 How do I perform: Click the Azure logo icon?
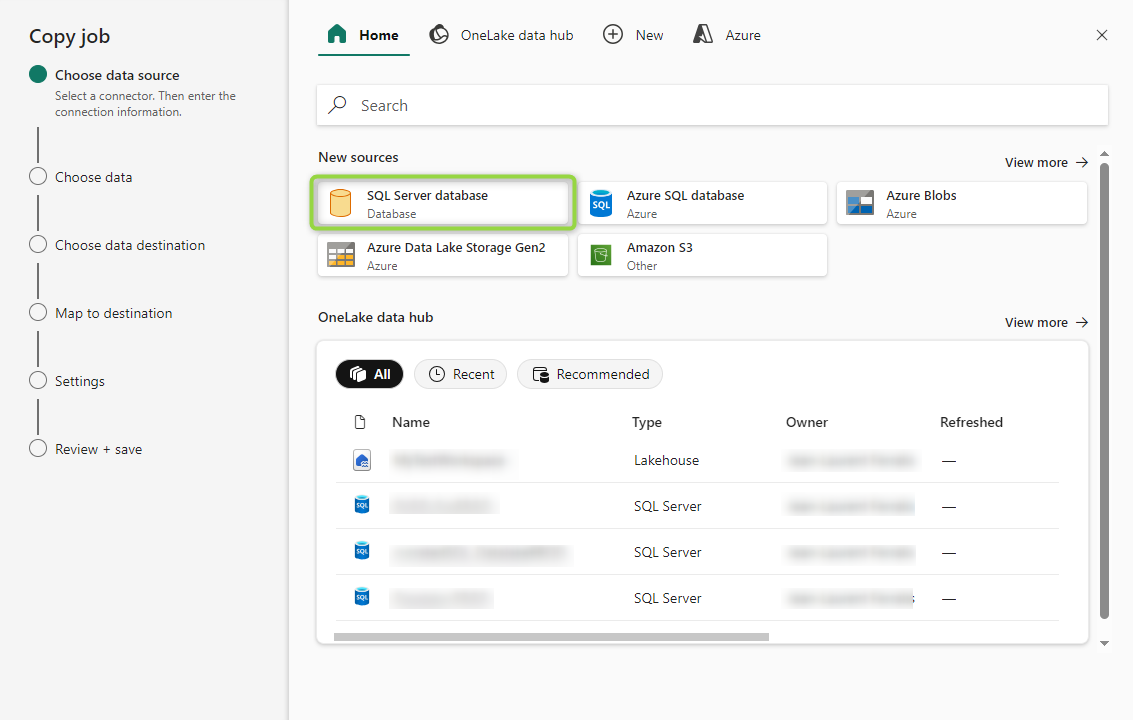pyautogui.click(x=702, y=34)
